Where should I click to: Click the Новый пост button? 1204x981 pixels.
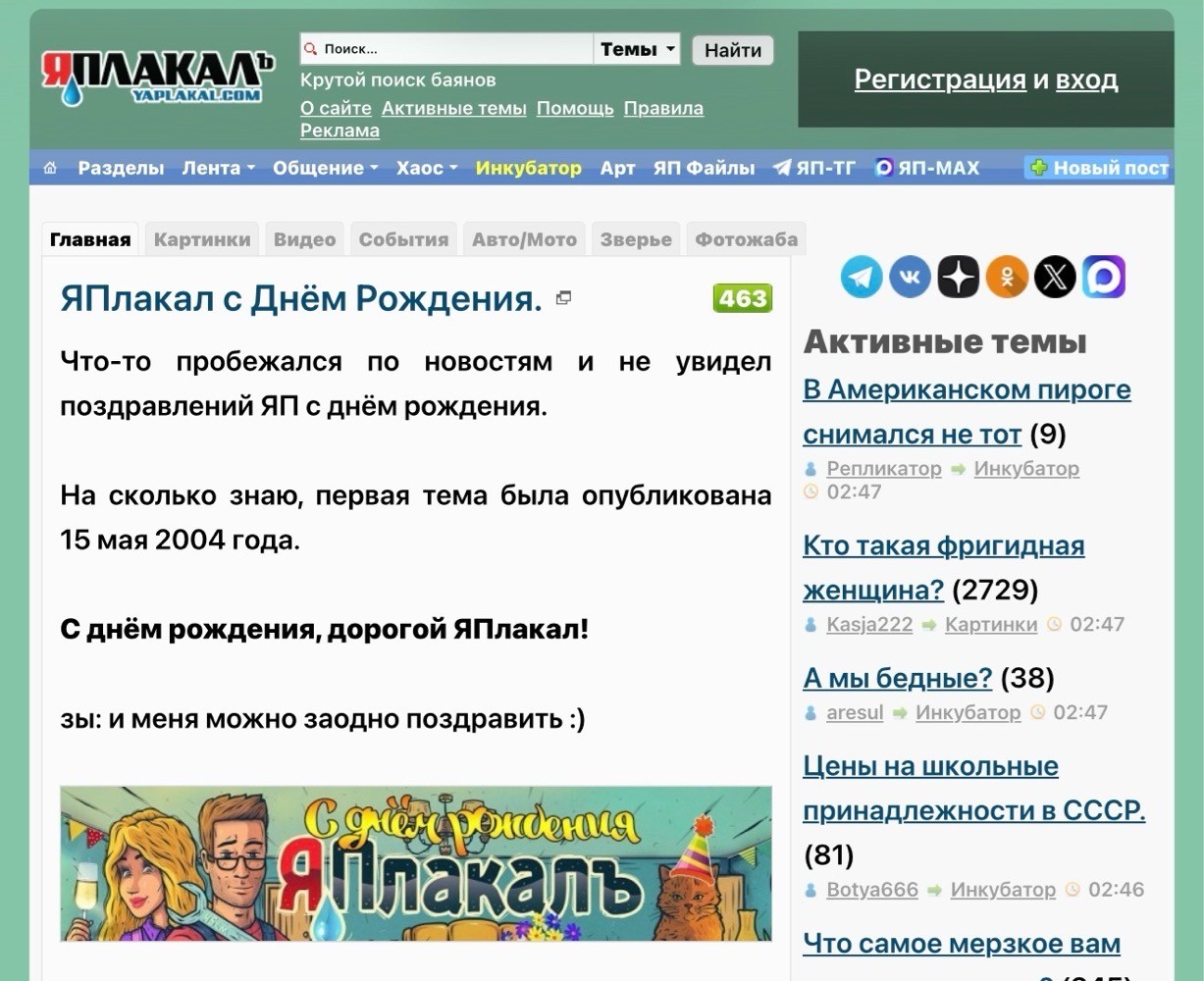coord(1098,168)
